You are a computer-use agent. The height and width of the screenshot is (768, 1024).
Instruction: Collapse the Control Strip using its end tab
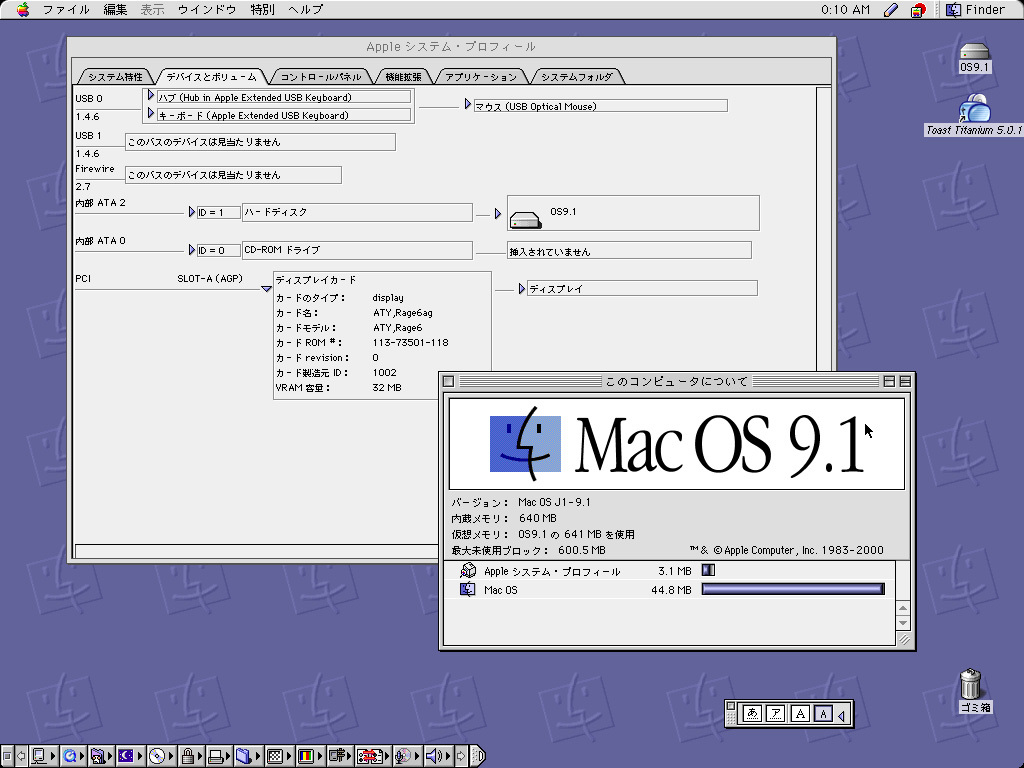point(478,756)
